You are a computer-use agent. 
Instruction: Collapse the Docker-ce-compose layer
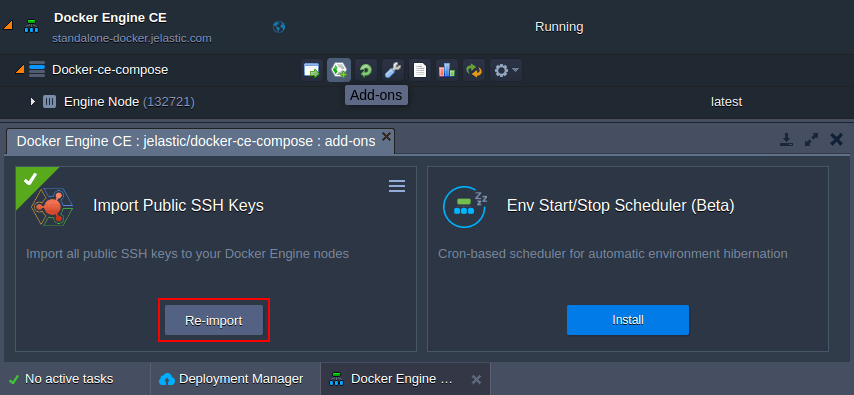click(20, 70)
